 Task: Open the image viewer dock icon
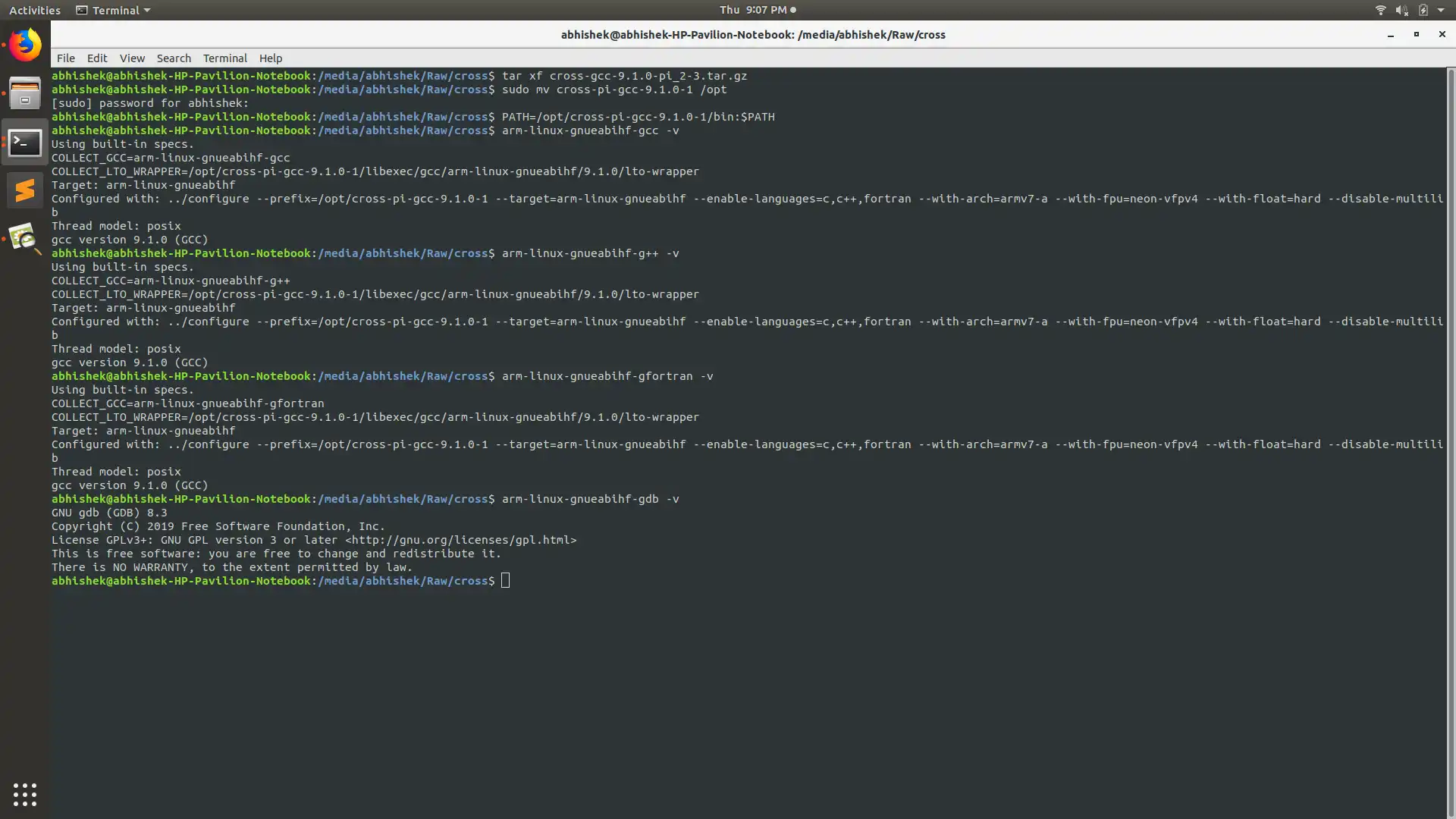coord(25,239)
